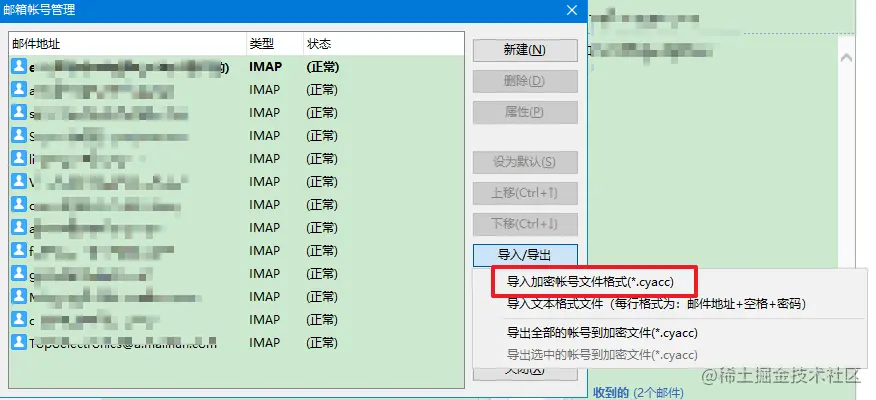Click the 上移(Ctrl+↑) button
The width and height of the screenshot is (876, 400).
(525, 193)
